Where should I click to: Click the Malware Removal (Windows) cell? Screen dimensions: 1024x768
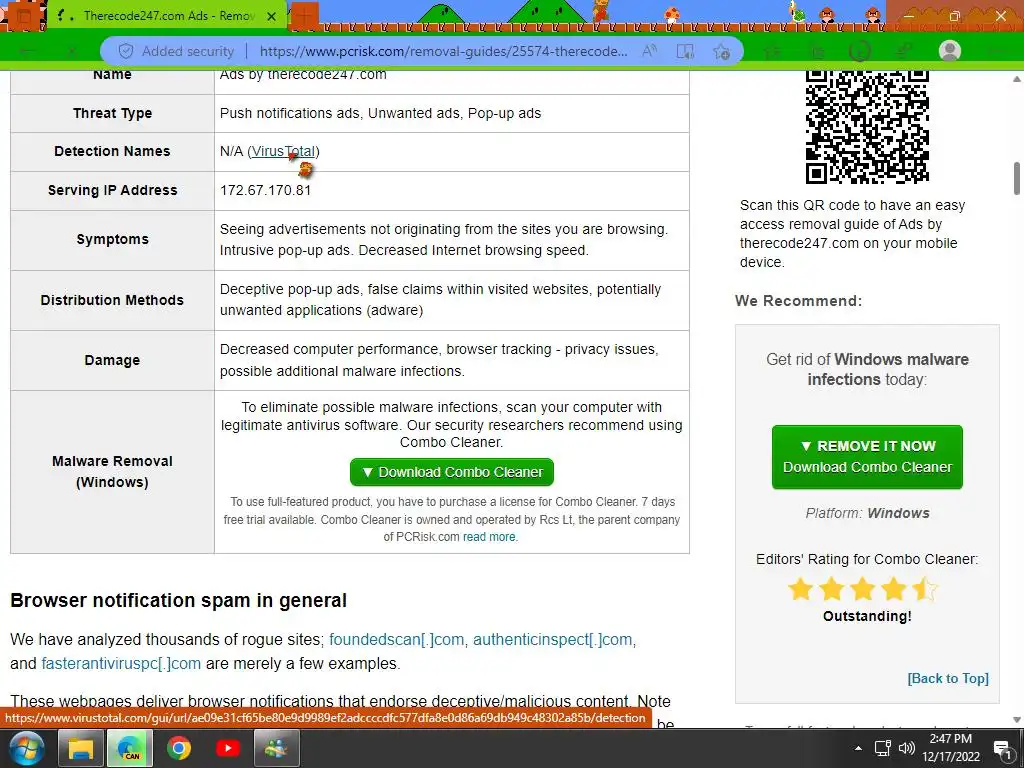tap(112, 472)
